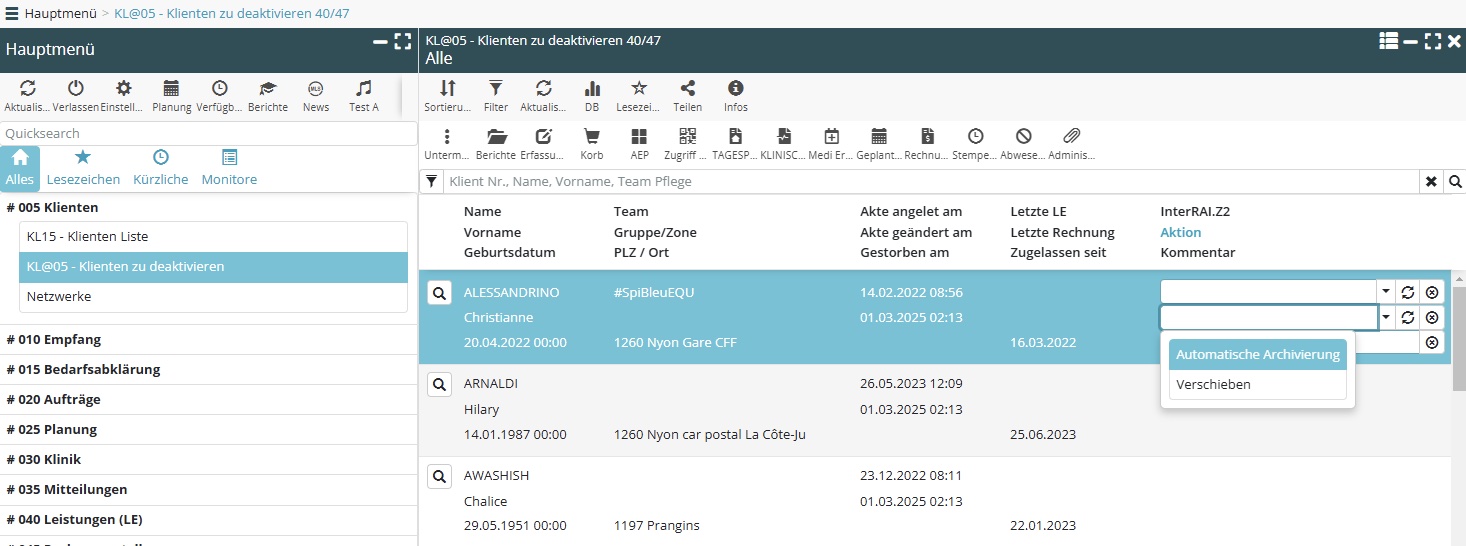Expand the # 010 Empfang section
This screenshot has height=546, width=1466.
click(54, 340)
